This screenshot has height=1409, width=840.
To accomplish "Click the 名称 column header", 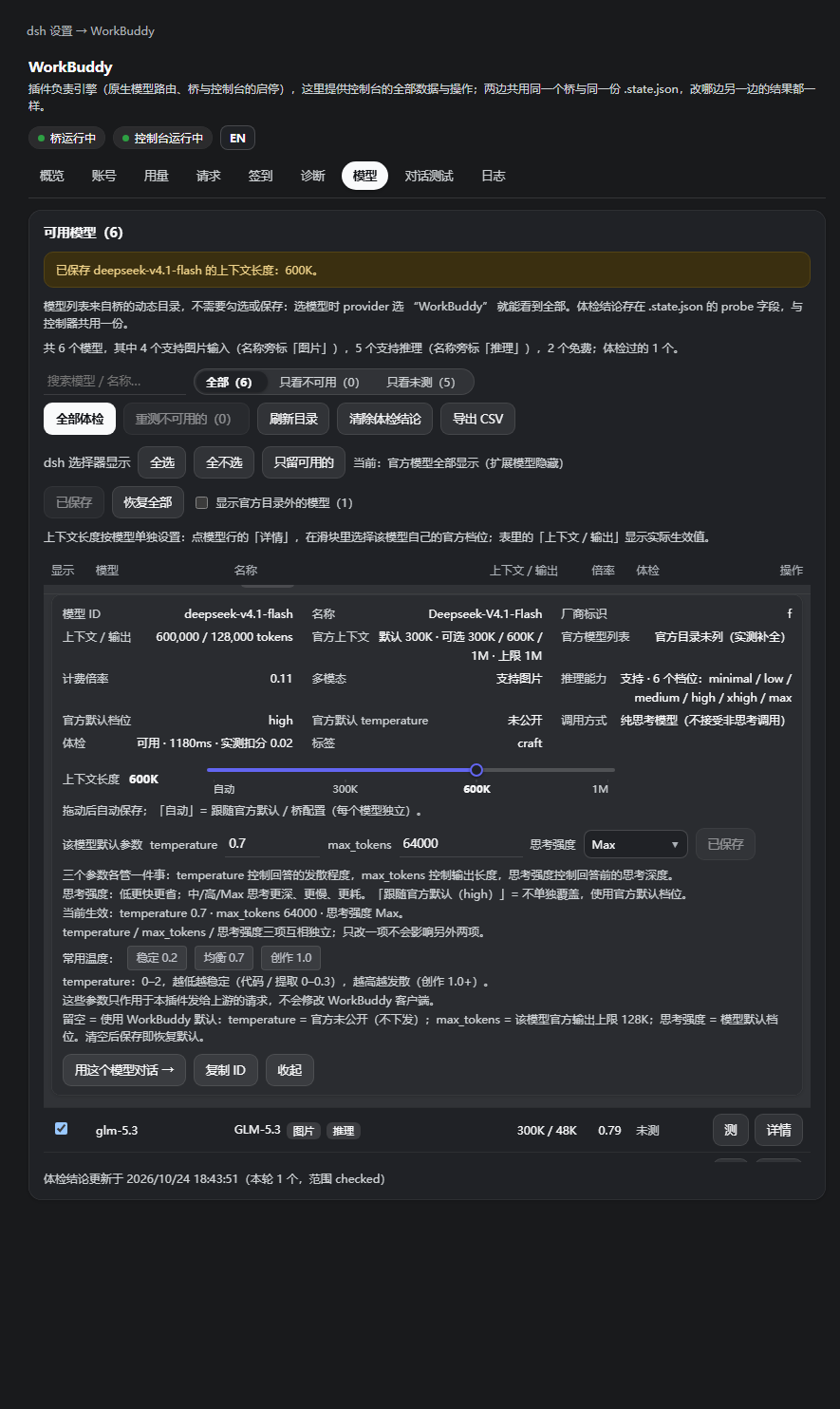I will click(246, 571).
